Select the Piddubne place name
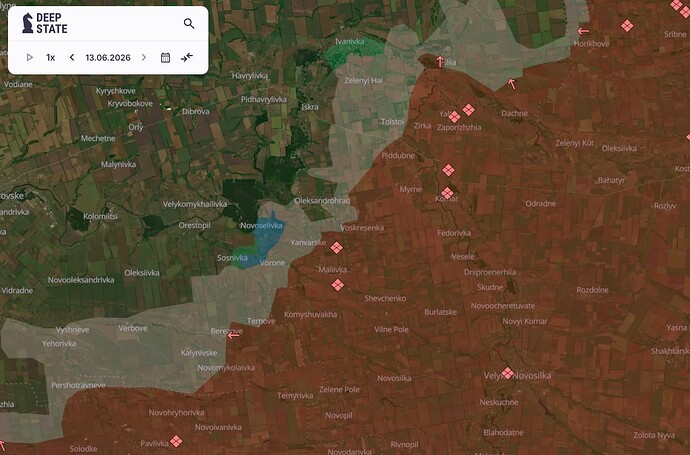 tap(398, 155)
